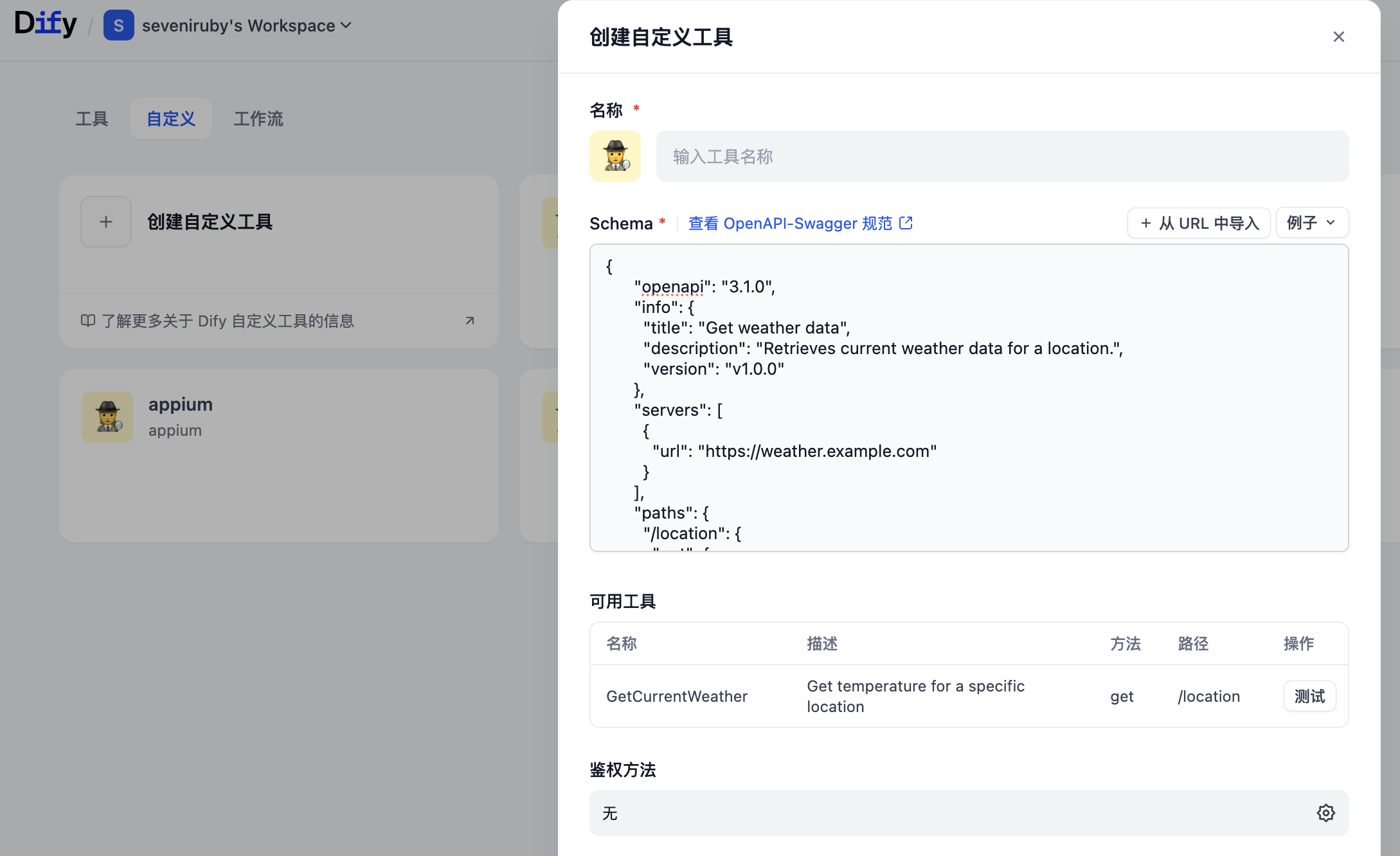Switch to the 工作流 tab

[x=258, y=119]
